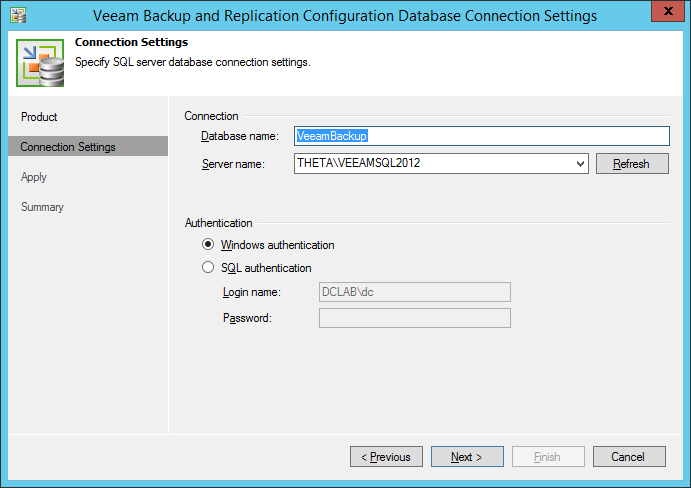This screenshot has width=691, height=488.
Task: Click the window title text
Action: point(345,16)
